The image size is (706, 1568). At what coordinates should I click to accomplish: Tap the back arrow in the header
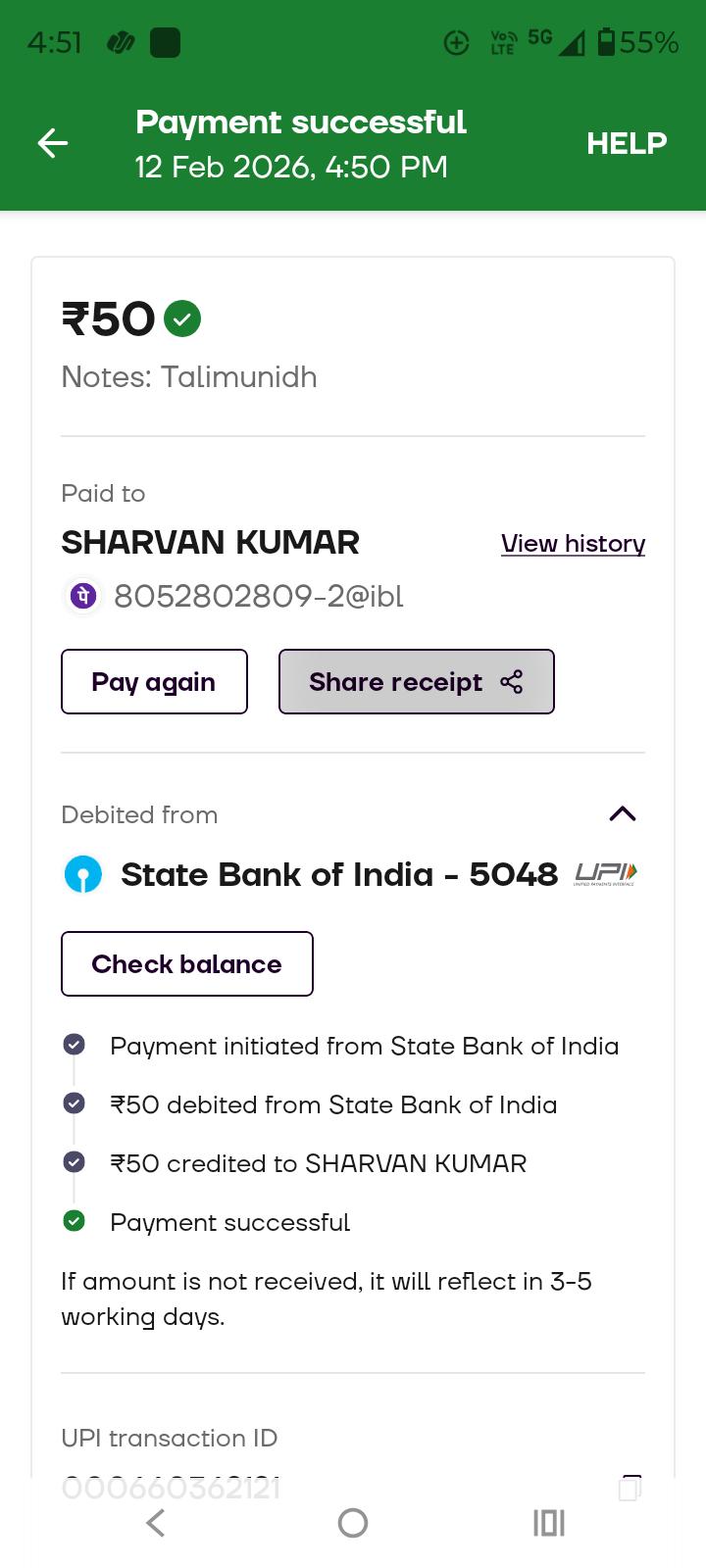point(53,143)
